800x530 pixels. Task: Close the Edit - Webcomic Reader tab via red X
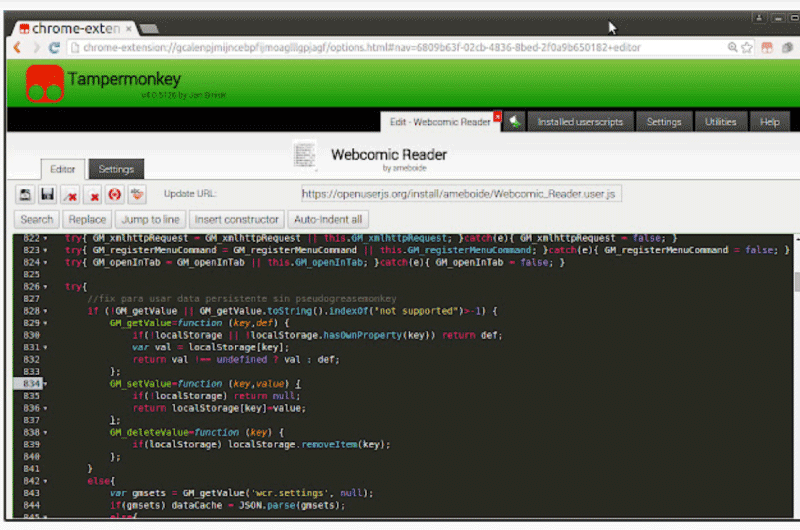(x=497, y=116)
